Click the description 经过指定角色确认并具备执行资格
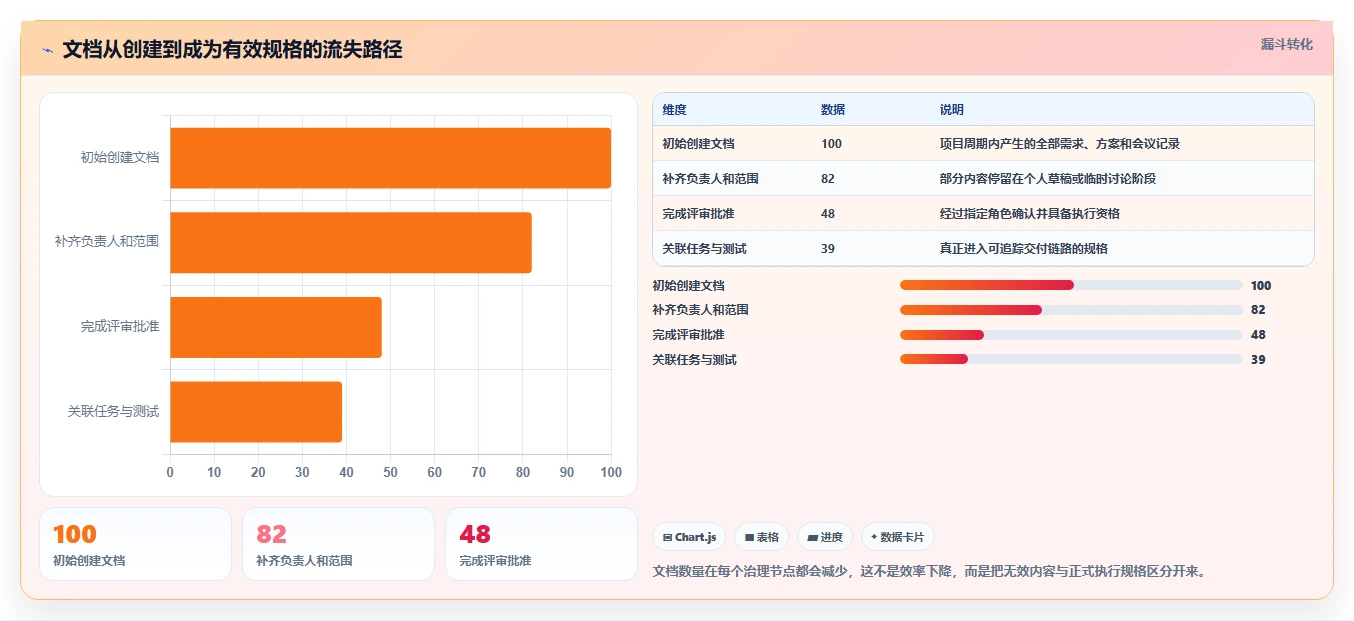1354x621 pixels. click(1030, 214)
